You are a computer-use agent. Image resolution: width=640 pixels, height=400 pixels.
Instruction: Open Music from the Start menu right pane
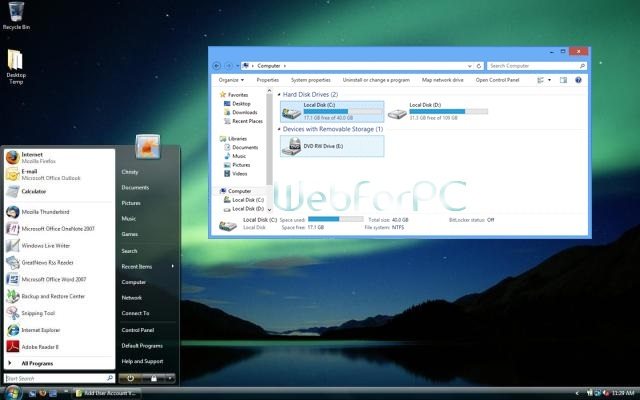pyautogui.click(x=129, y=218)
